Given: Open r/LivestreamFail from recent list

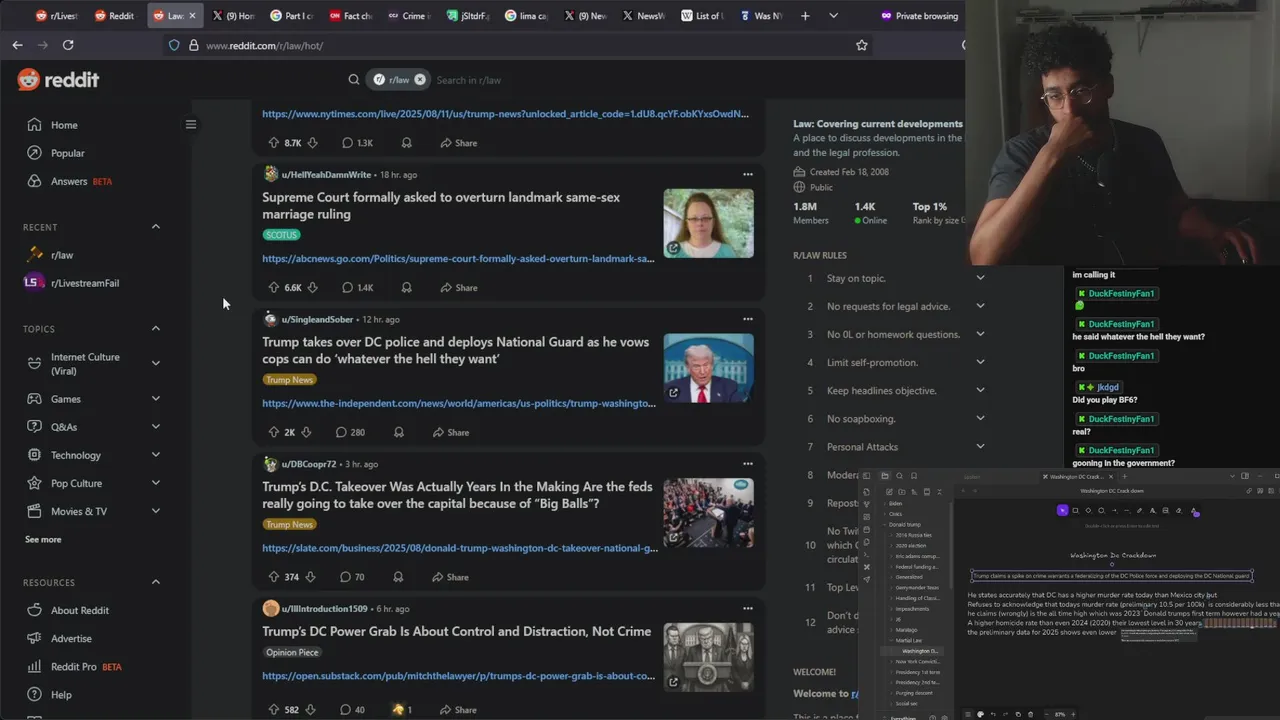Looking at the screenshot, I should (84, 283).
